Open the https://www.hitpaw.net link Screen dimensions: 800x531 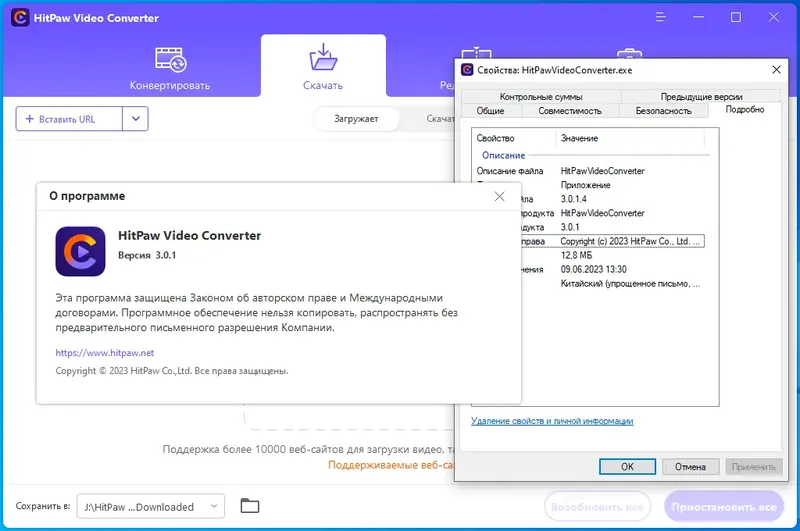click(105, 352)
